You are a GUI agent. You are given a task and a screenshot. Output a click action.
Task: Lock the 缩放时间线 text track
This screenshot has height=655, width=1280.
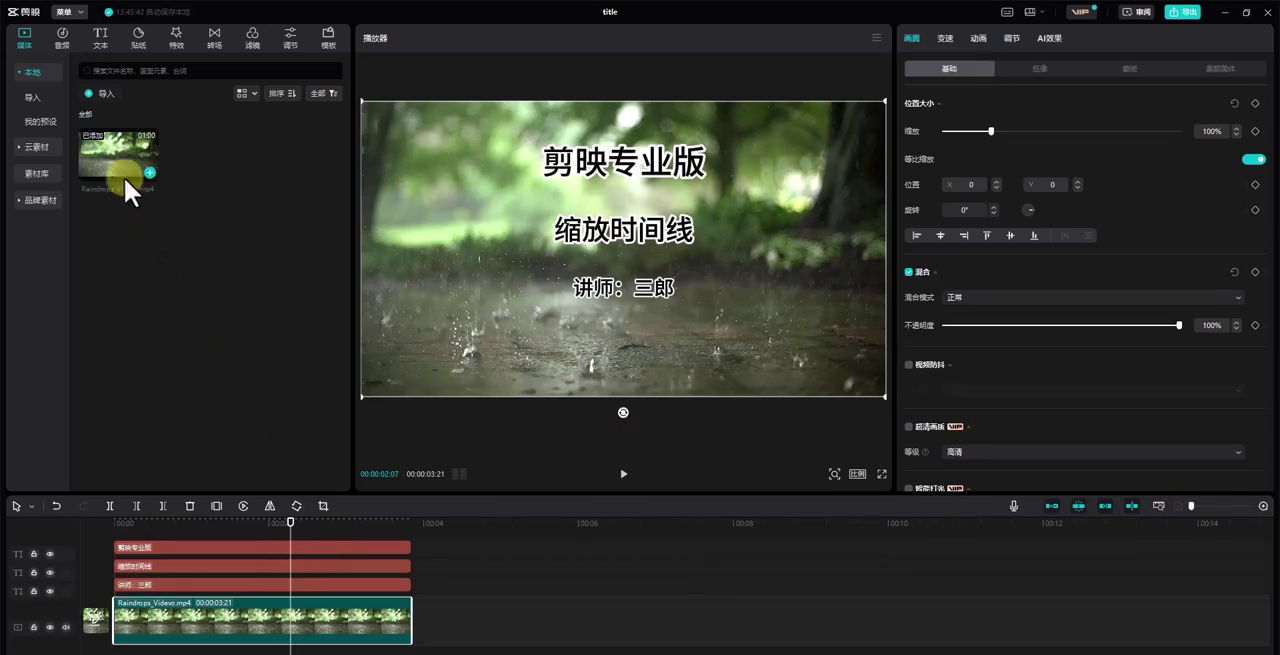(x=33, y=573)
